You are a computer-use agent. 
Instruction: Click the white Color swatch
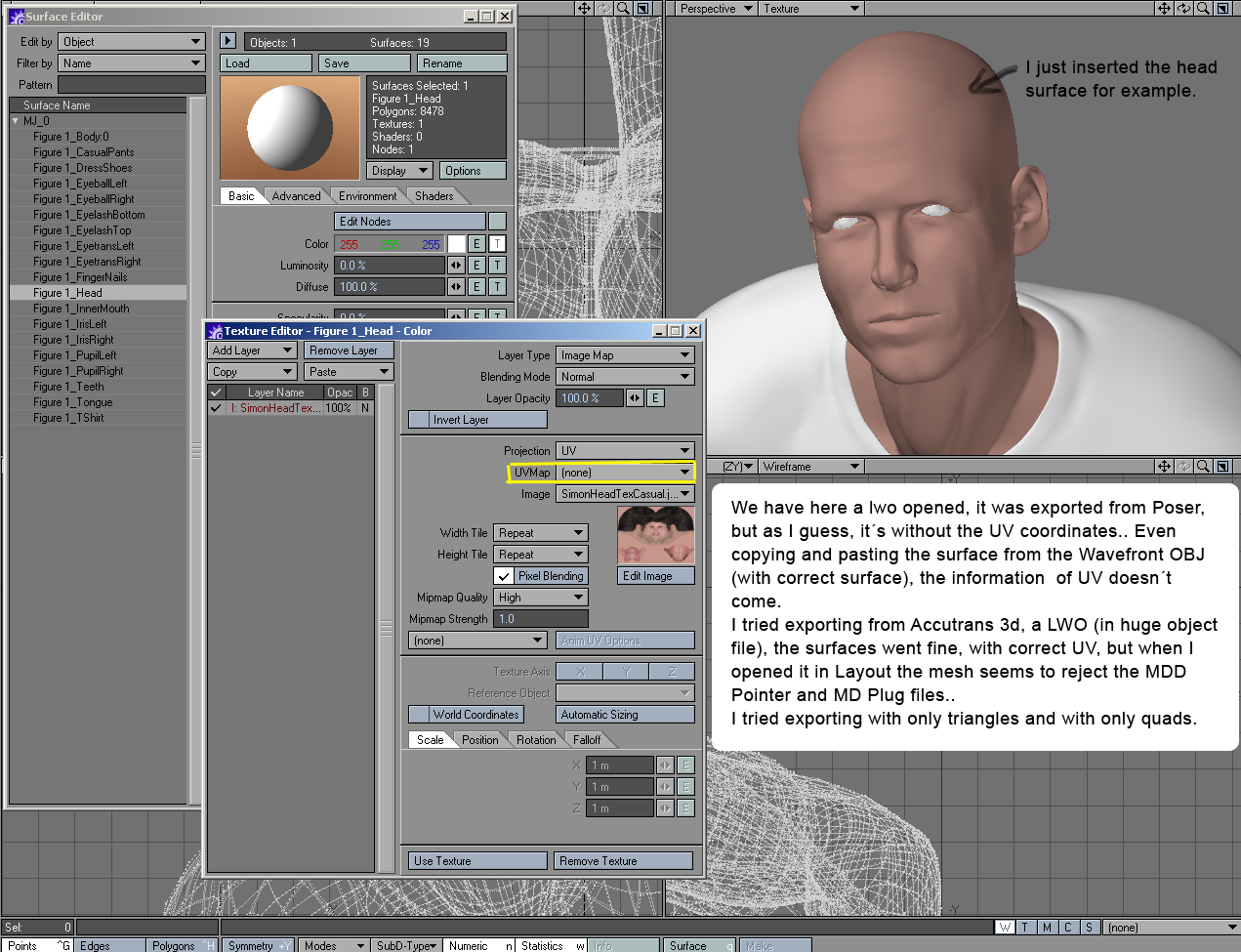(456, 244)
